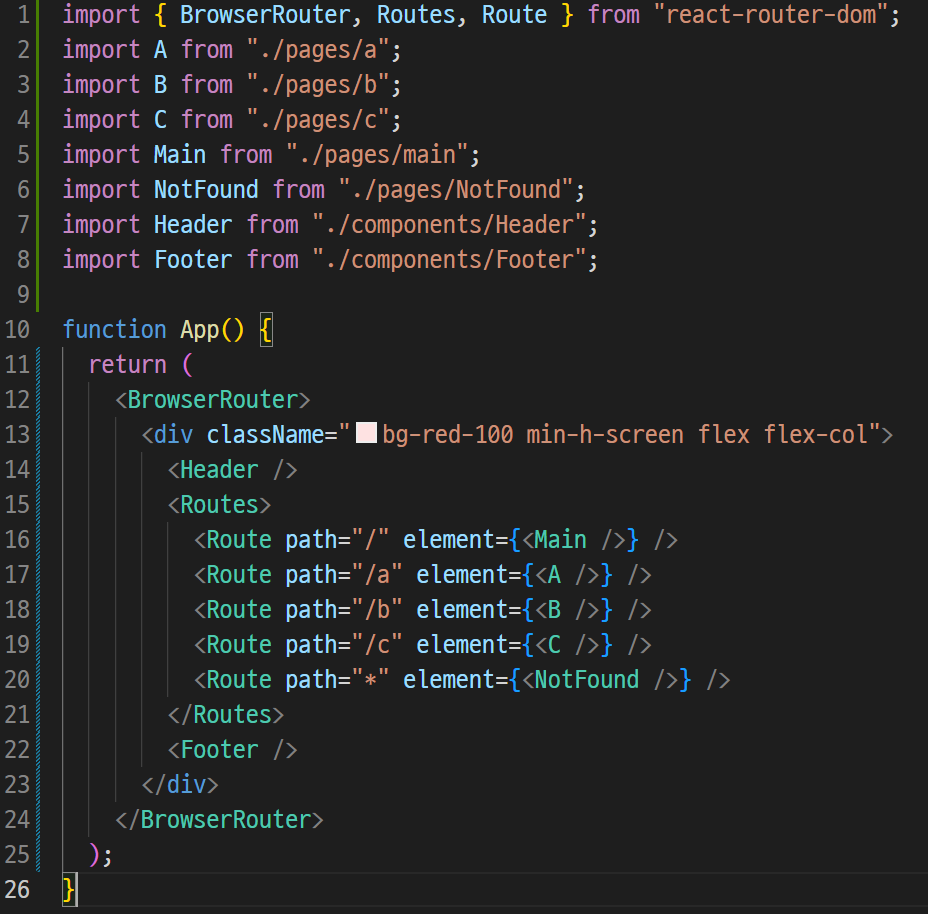This screenshot has height=914, width=928.
Task: Click the closing </BrowserRouter> tag
Action: [x=220, y=819]
